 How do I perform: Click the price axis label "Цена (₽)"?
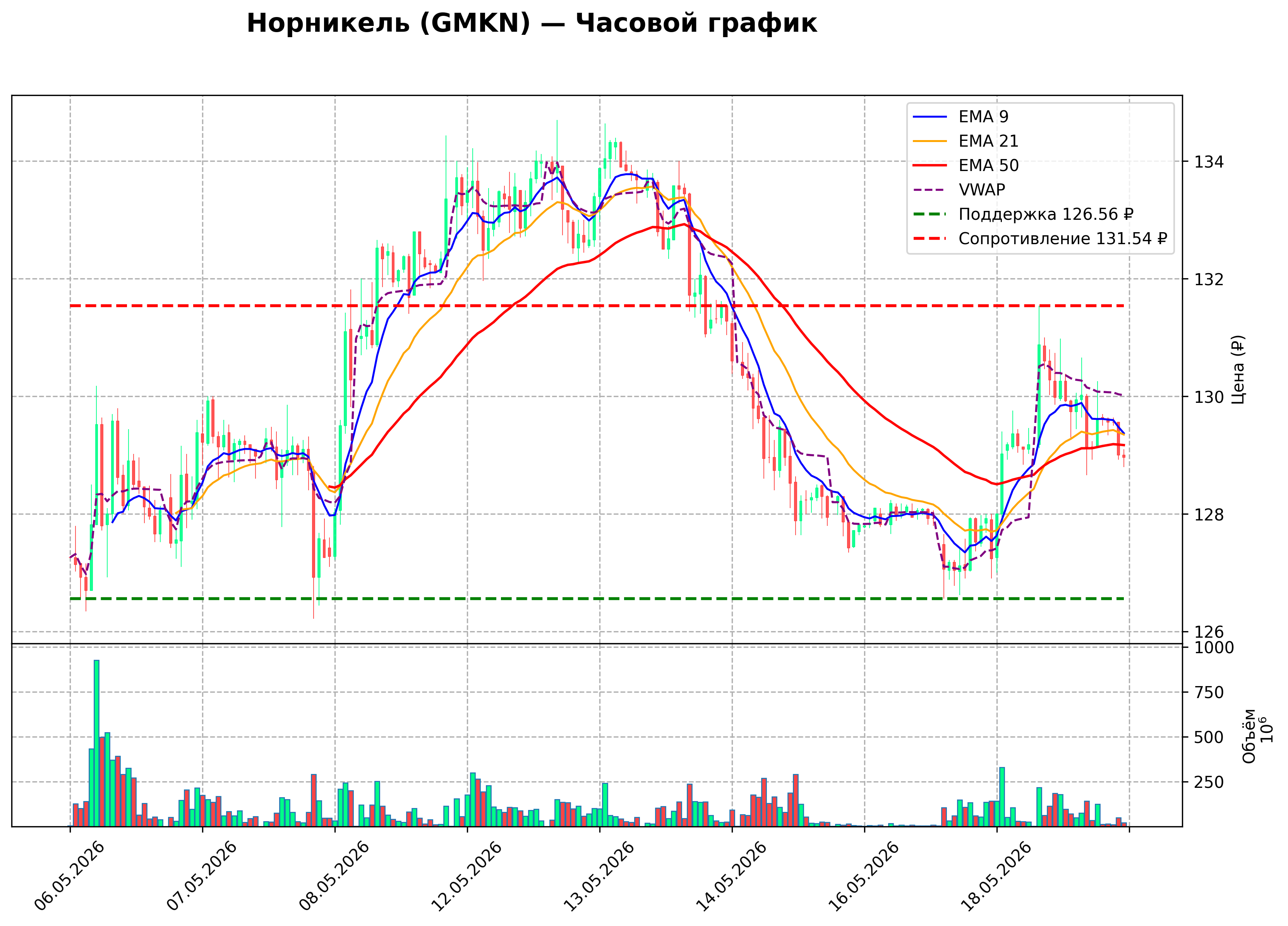coord(1238,370)
